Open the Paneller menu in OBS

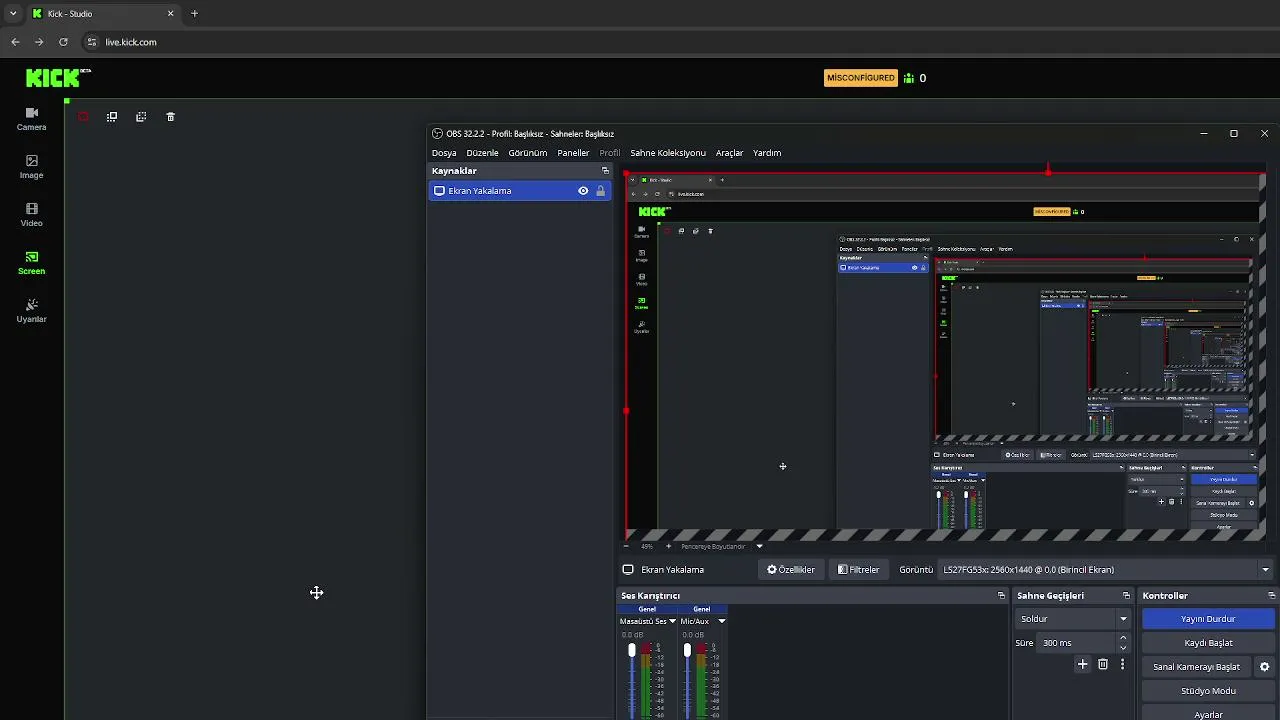click(573, 153)
